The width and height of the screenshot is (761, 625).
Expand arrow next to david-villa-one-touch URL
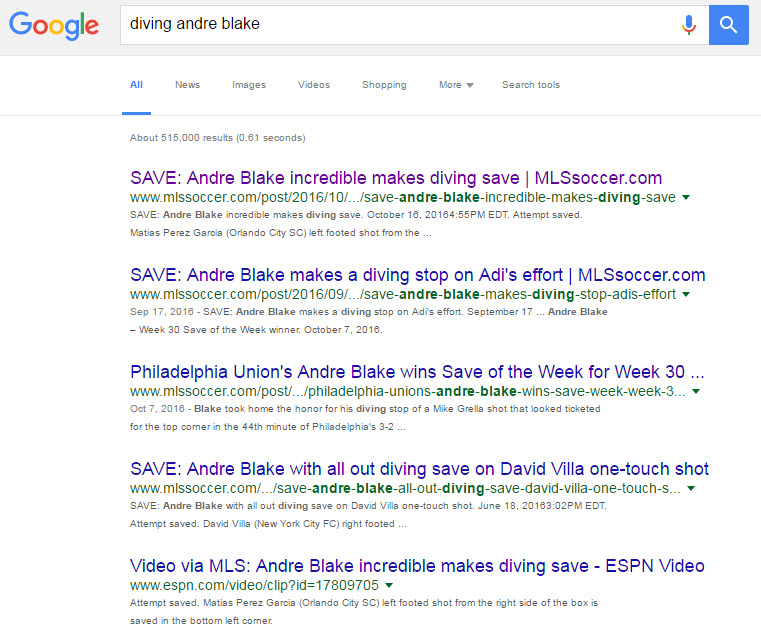(691, 489)
